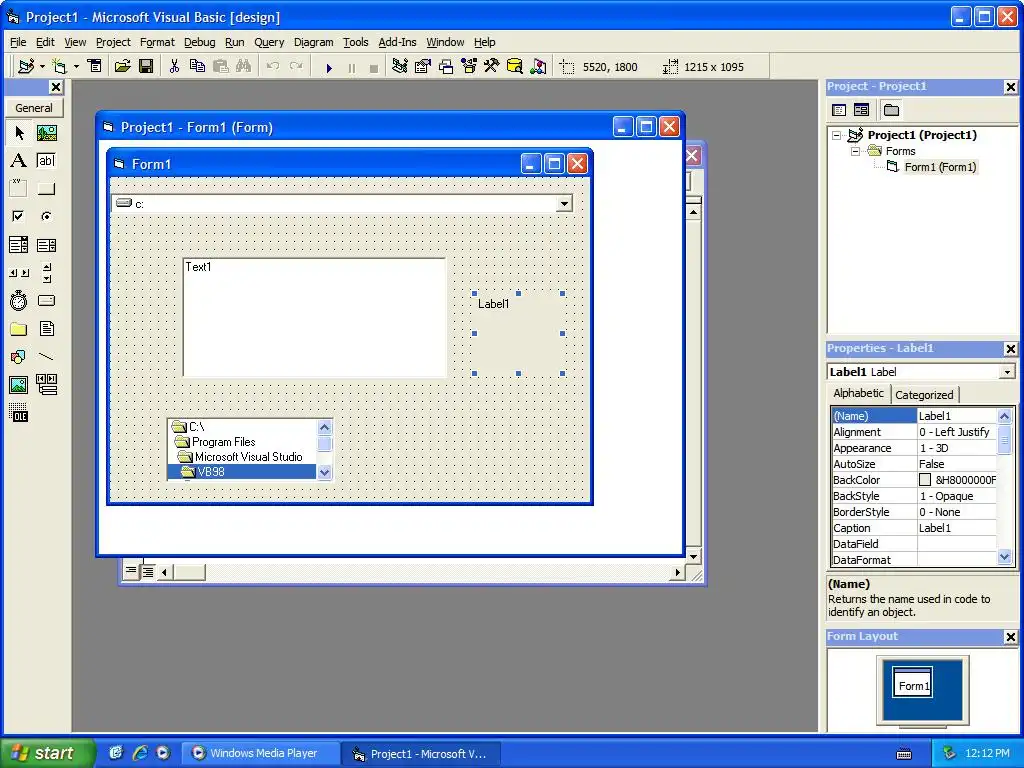
Task: Select the DirListBox tool
Action: tap(19, 328)
